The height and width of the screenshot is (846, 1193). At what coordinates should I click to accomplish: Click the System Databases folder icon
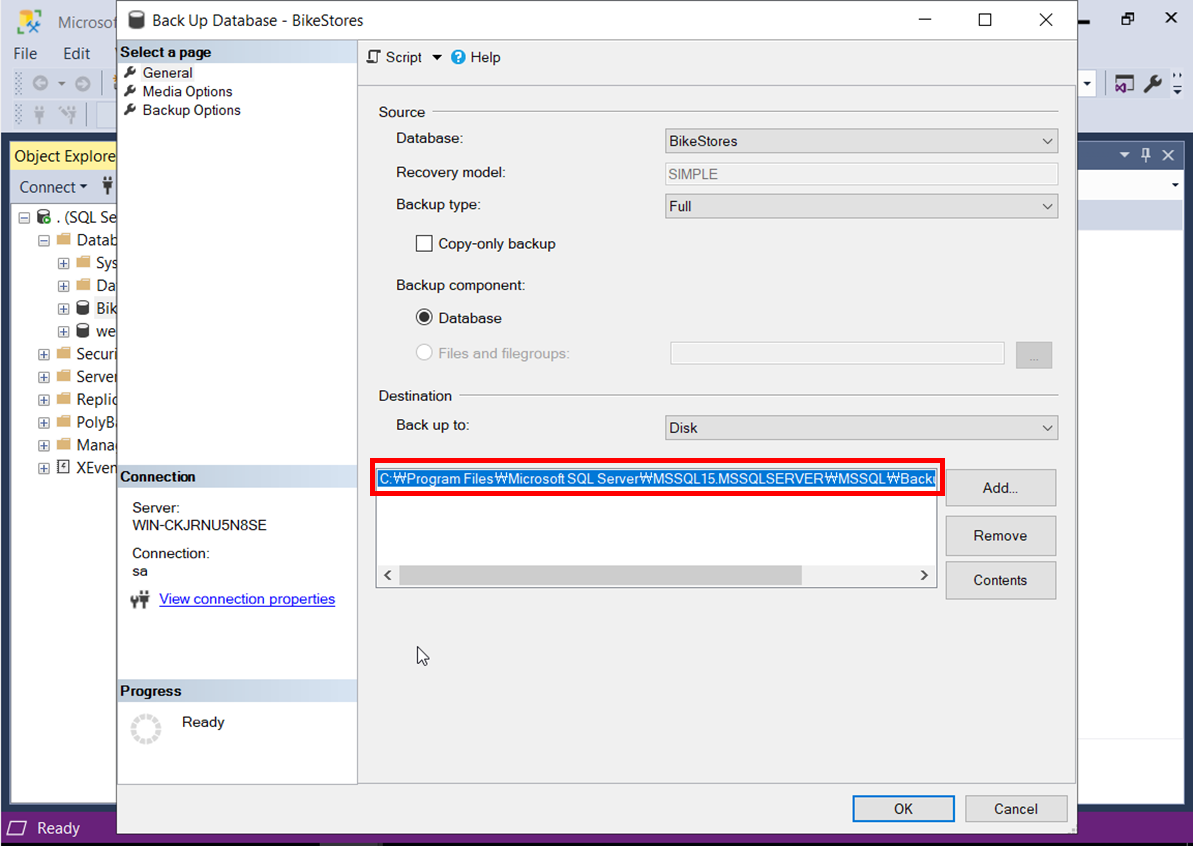84,262
